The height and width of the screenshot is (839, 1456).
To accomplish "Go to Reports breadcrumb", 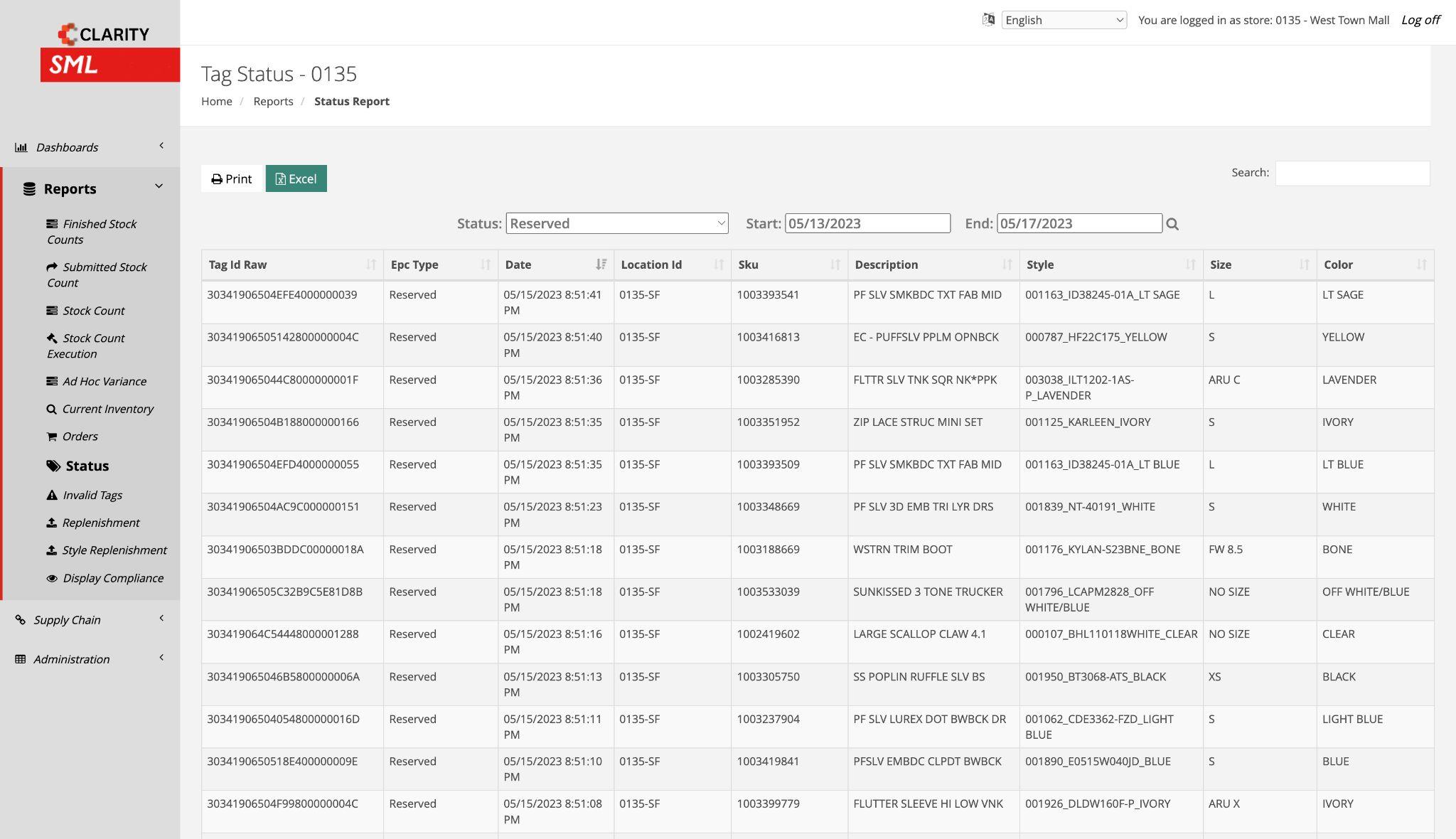I will [x=273, y=101].
